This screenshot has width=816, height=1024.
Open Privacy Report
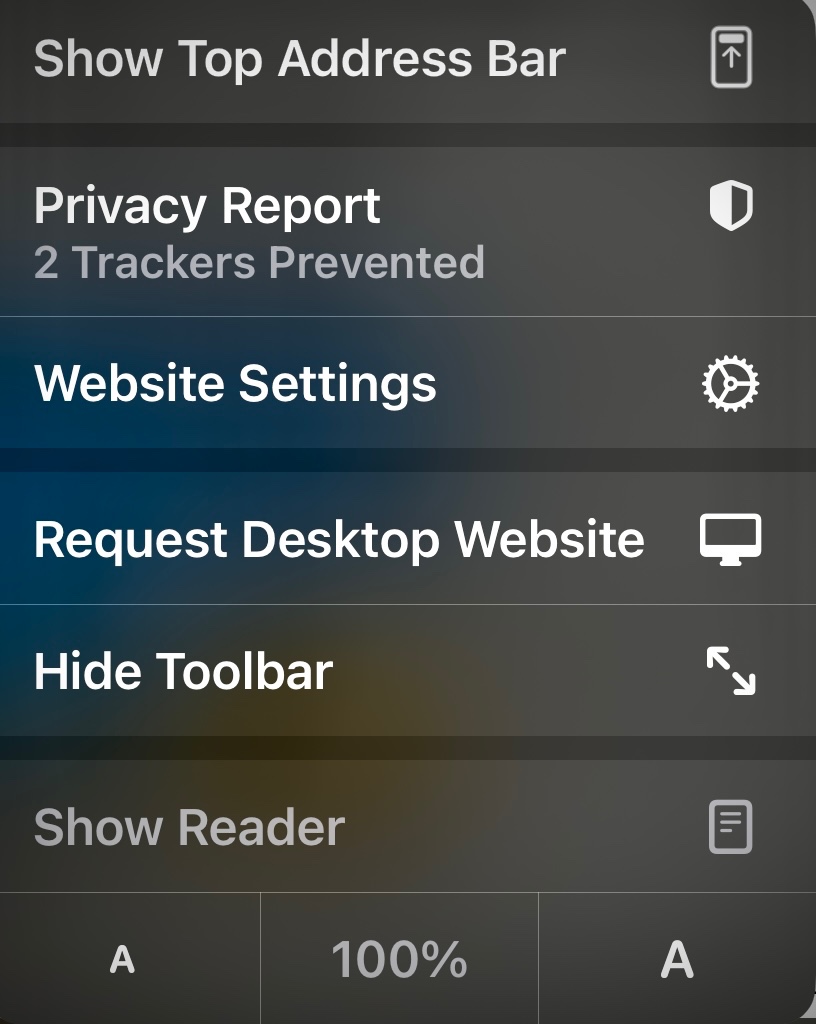click(408, 232)
